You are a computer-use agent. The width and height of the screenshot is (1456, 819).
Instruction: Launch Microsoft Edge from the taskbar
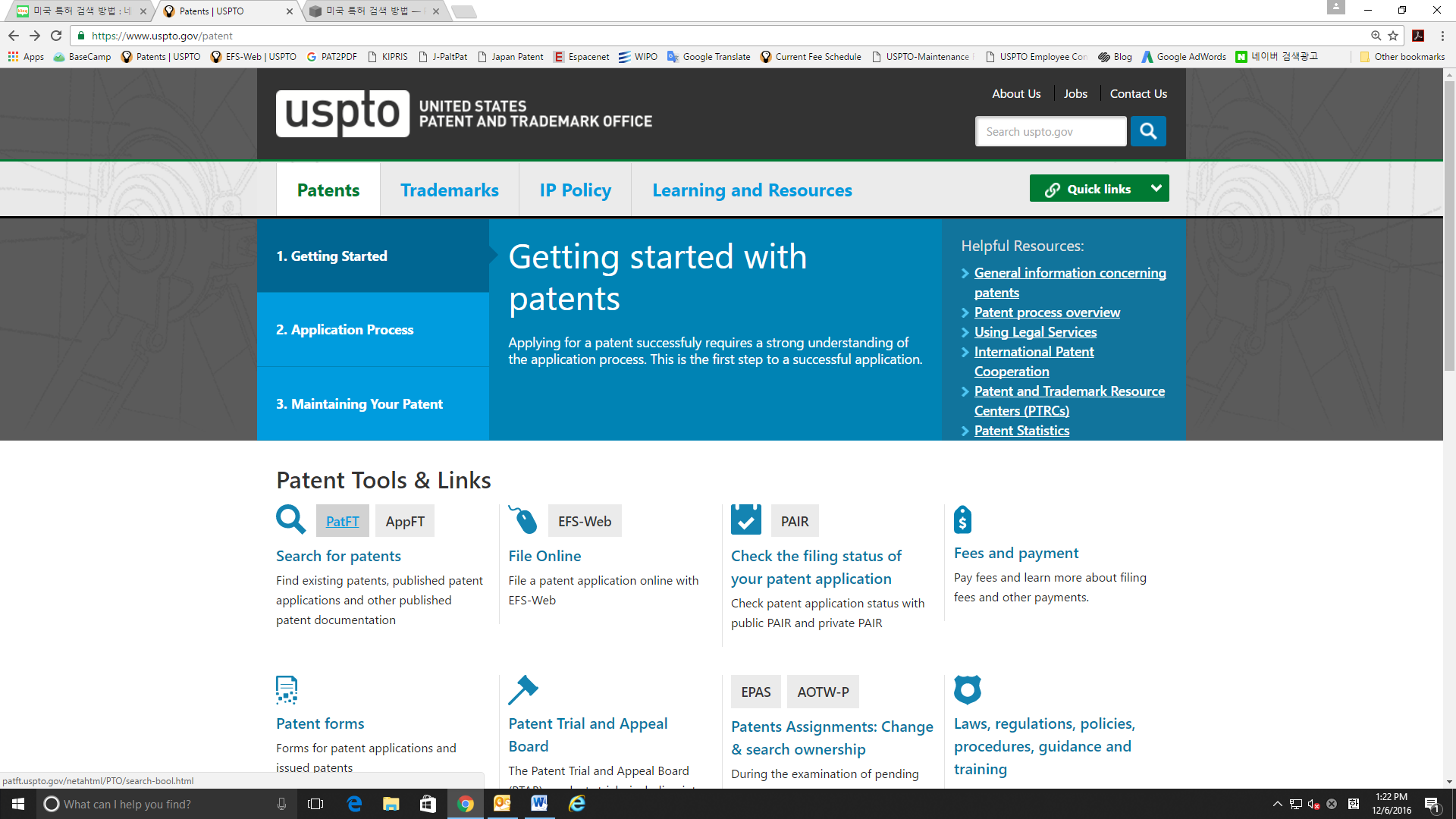tap(354, 804)
